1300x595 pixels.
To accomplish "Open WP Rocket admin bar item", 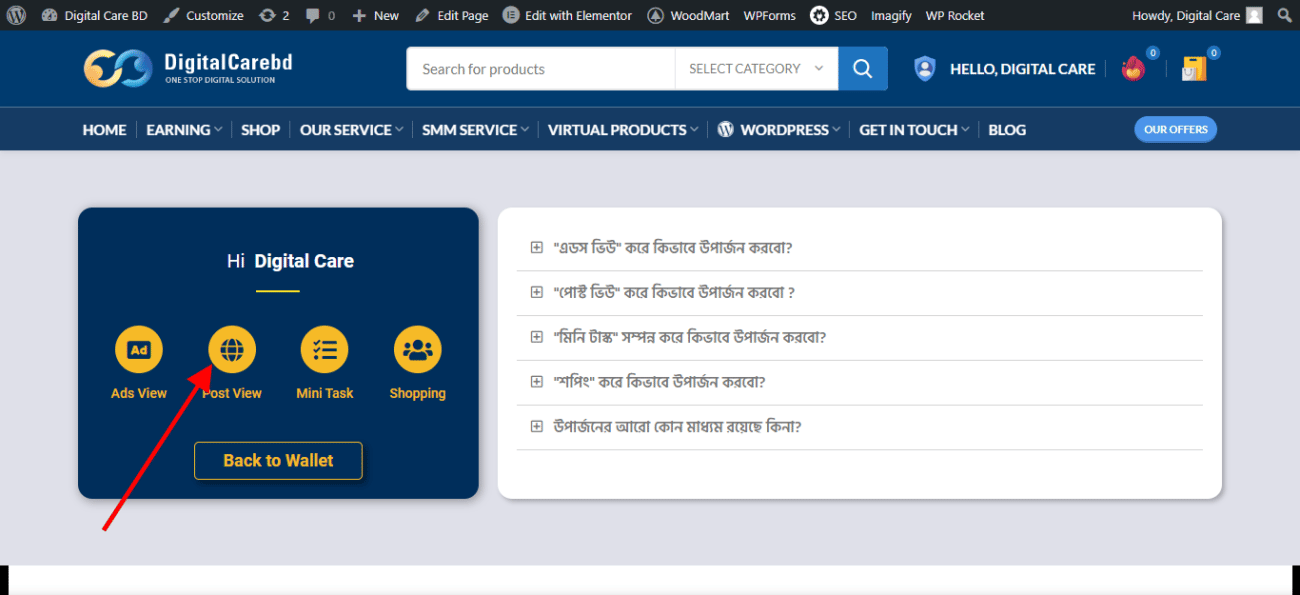I will coord(955,15).
